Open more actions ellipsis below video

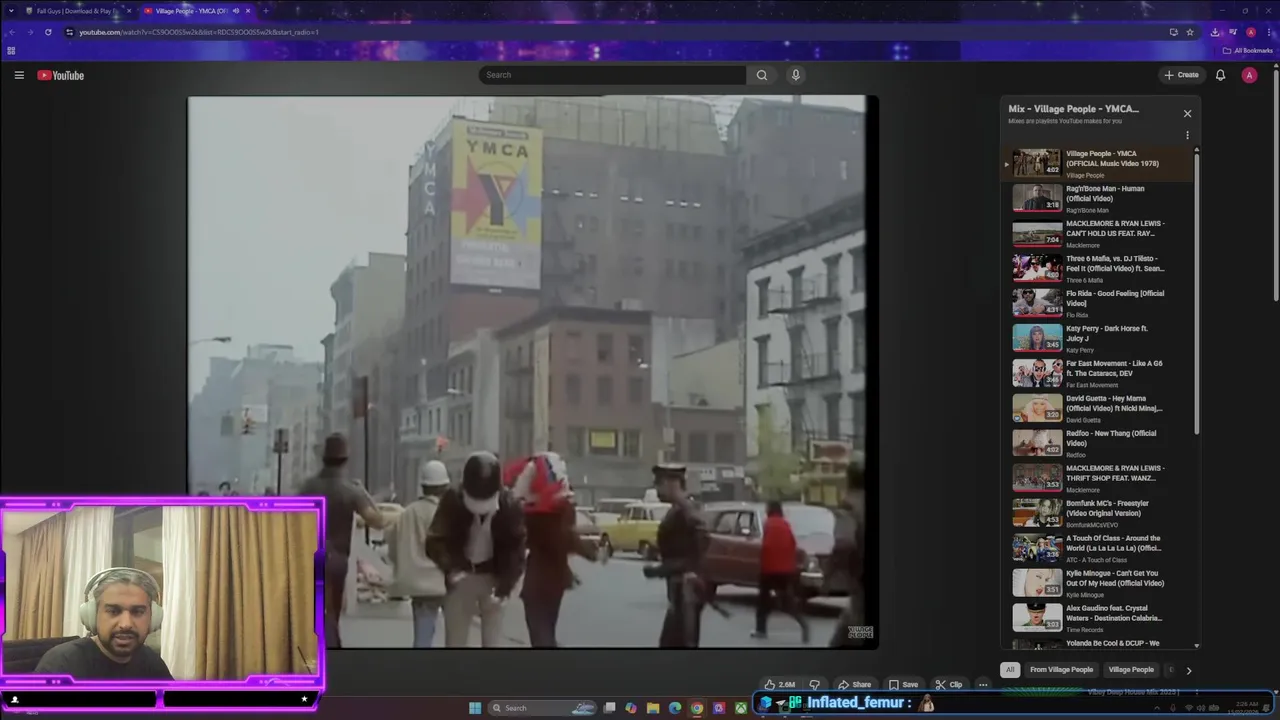(983, 685)
